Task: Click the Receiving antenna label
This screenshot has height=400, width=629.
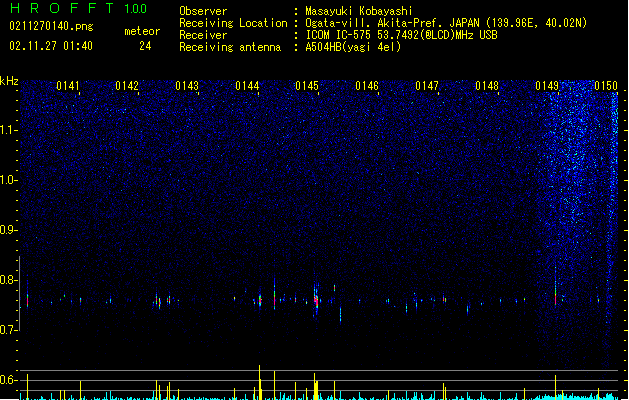Action: (230, 47)
